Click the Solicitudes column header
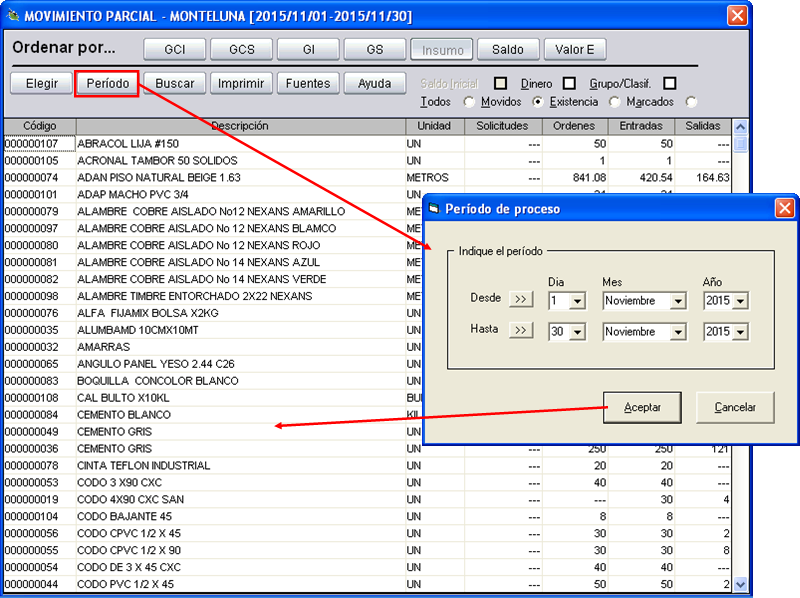The height and width of the screenshot is (598, 800). coord(503,126)
